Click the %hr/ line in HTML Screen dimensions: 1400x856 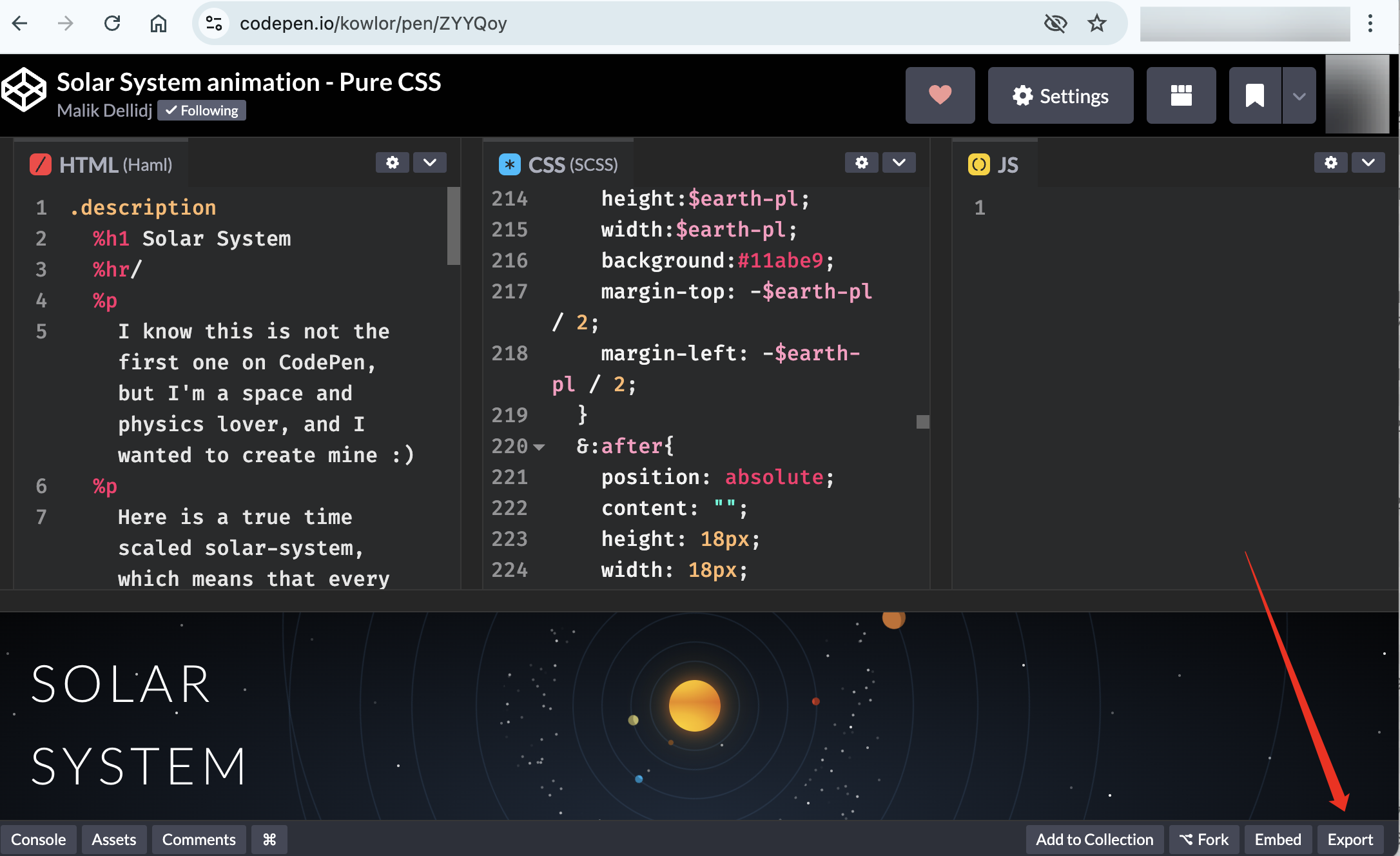click(117, 269)
